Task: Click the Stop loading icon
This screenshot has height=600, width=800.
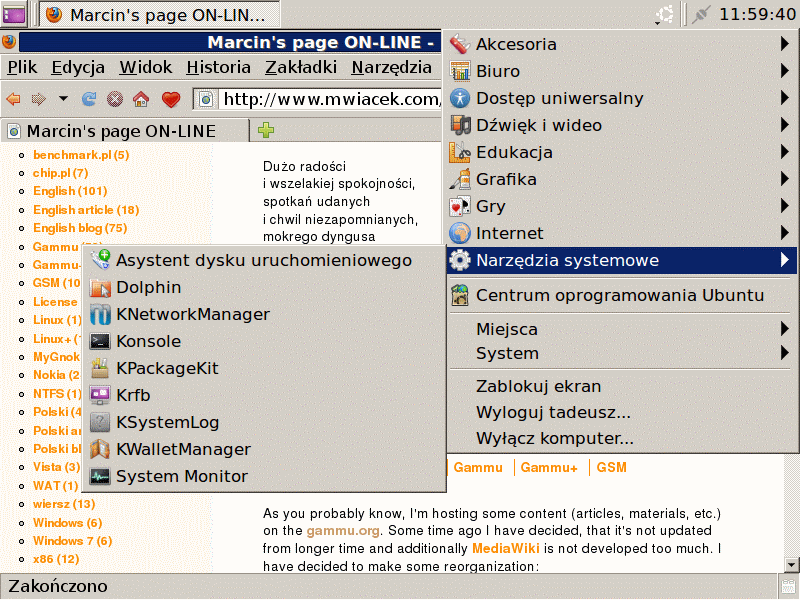Action: 115,99
